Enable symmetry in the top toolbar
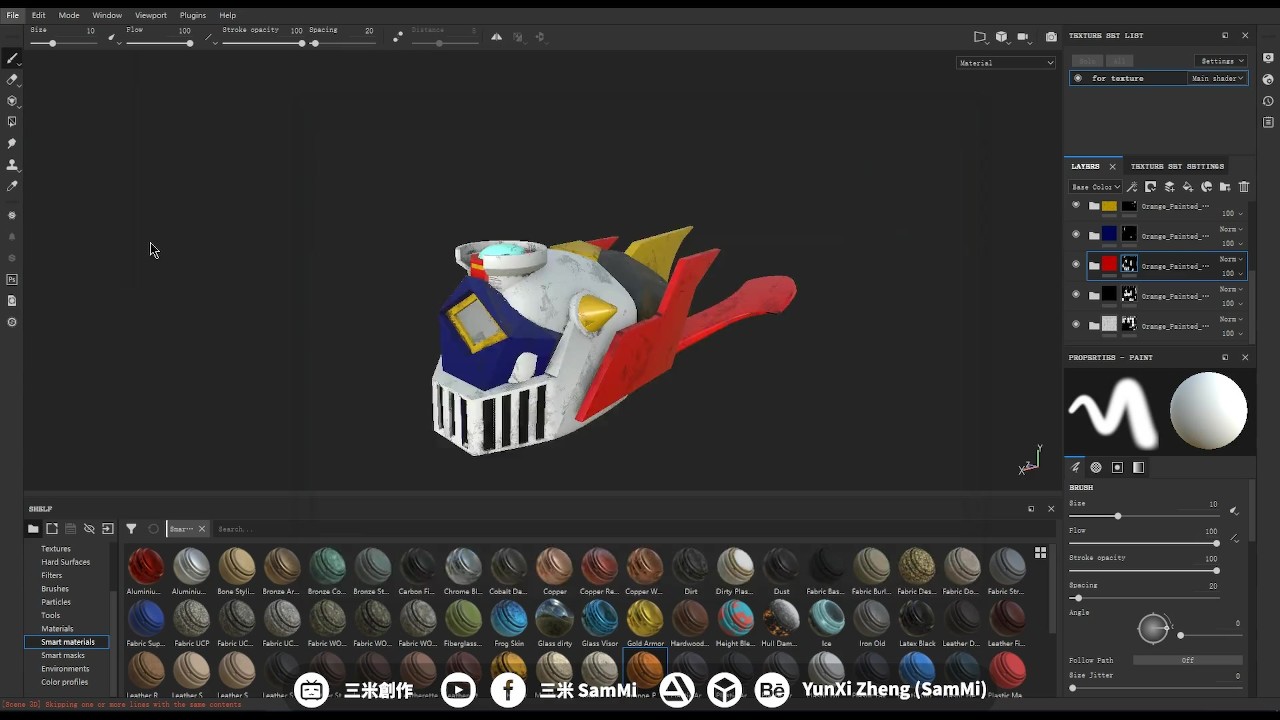The image size is (1280, 720). [x=497, y=37]
